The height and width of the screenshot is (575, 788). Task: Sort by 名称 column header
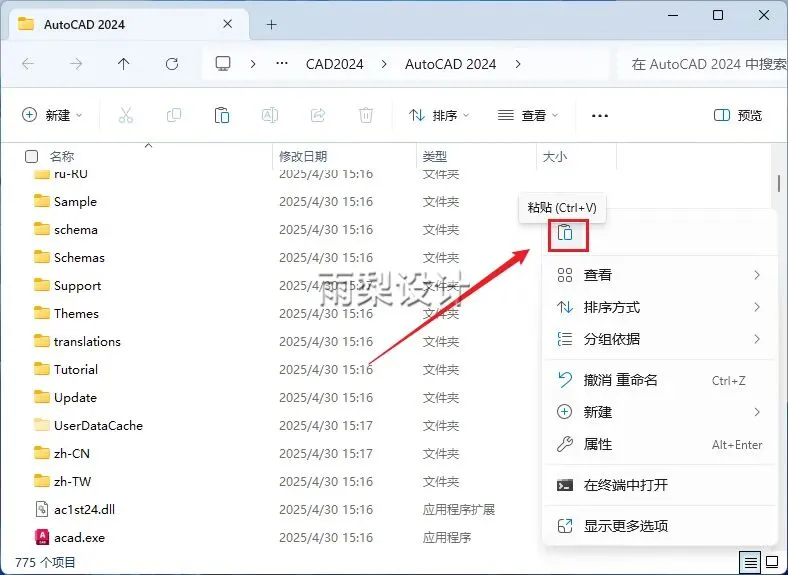pos(62,156)
